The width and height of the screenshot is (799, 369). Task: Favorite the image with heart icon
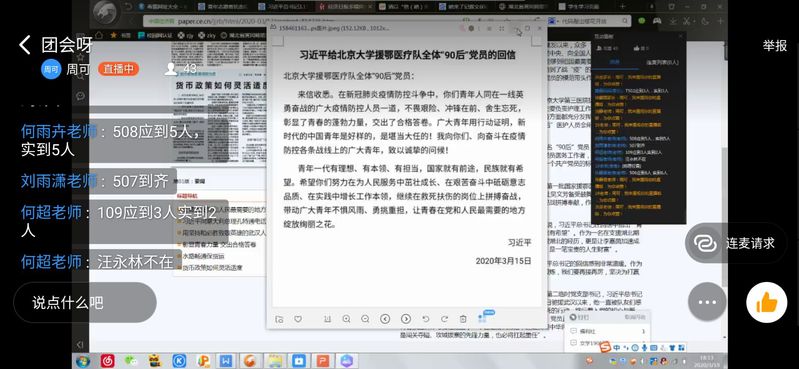298,319
